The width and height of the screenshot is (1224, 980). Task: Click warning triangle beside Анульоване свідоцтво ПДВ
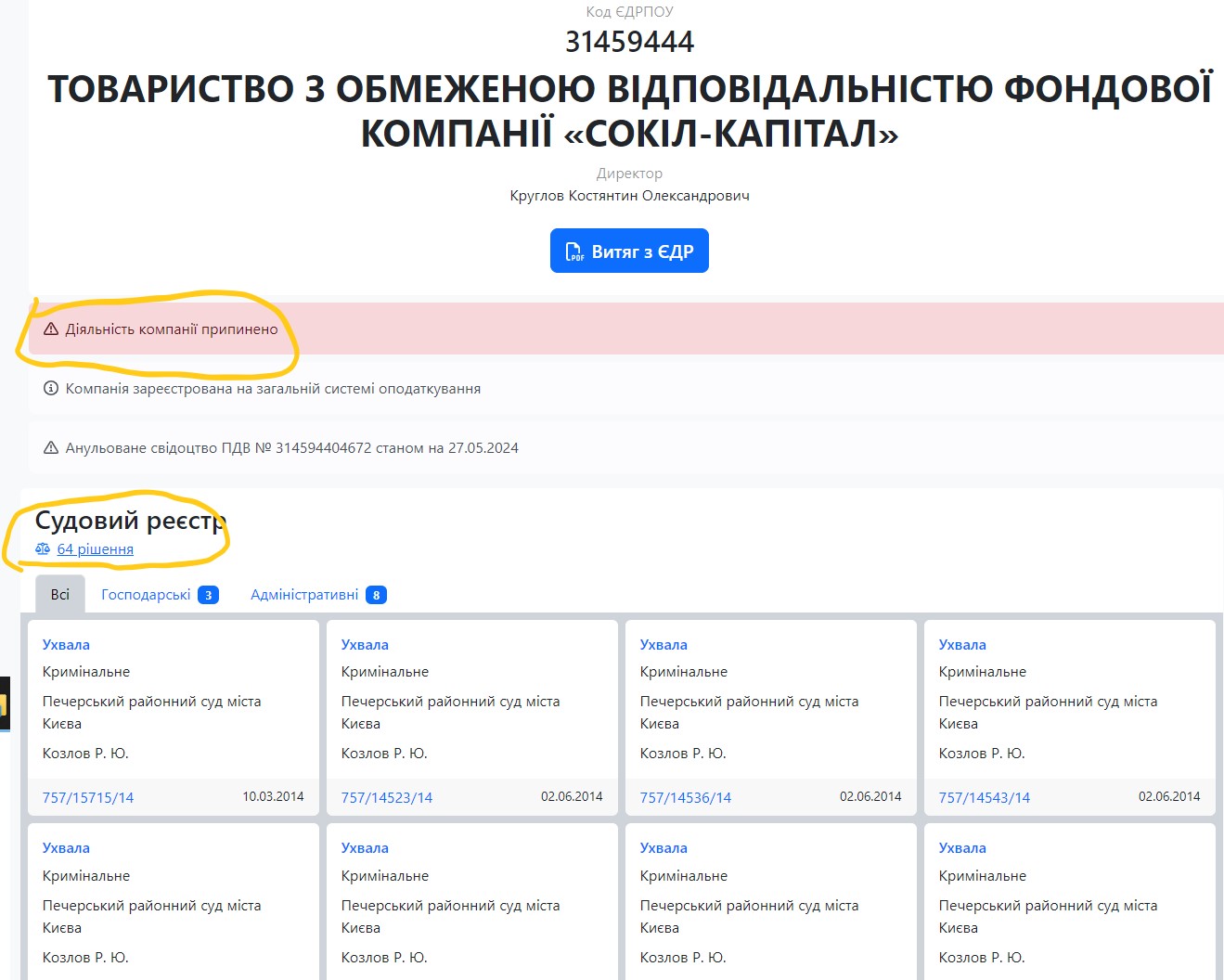coord(51,448)
